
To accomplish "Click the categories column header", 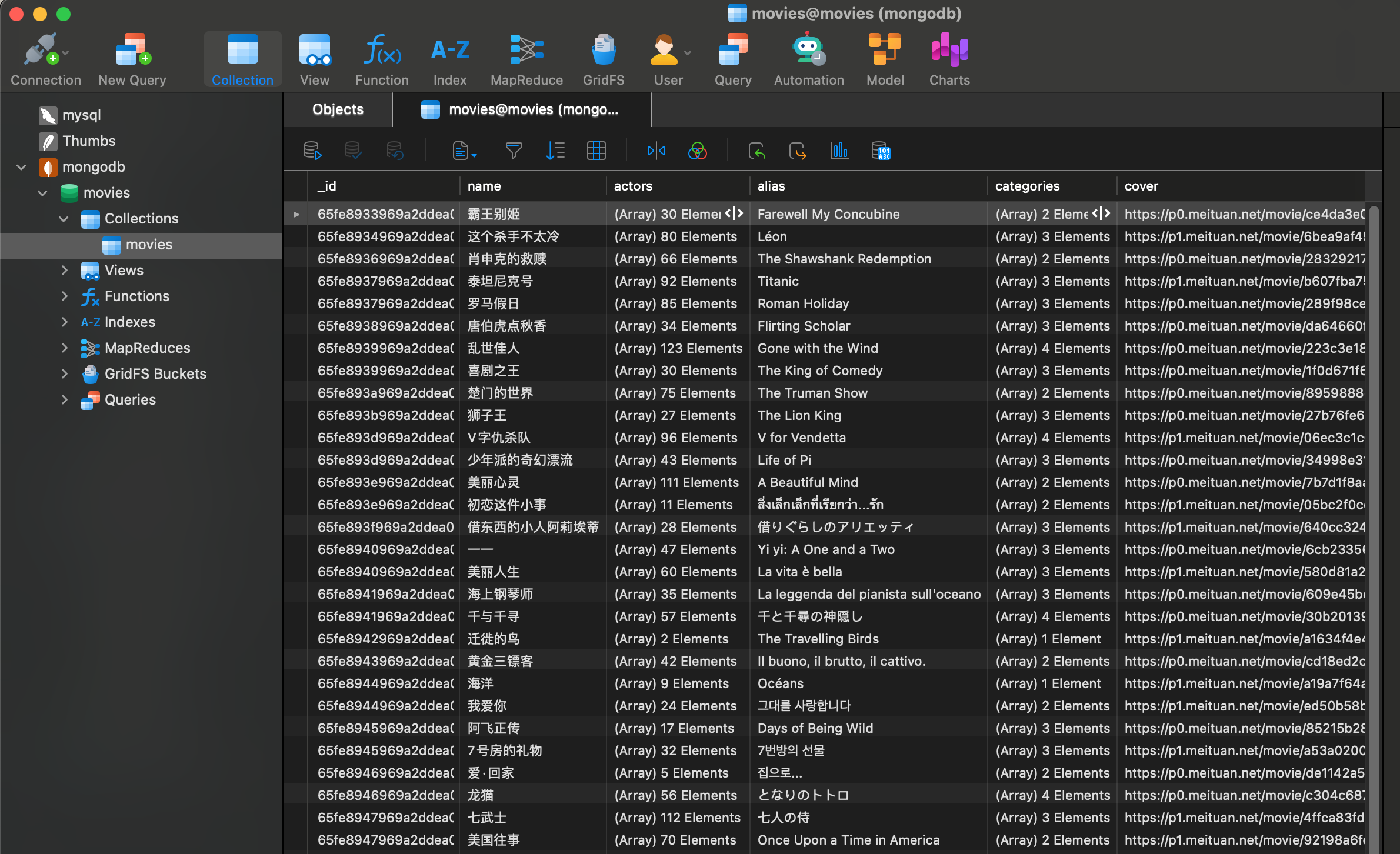I will [x=1052, y=186].
